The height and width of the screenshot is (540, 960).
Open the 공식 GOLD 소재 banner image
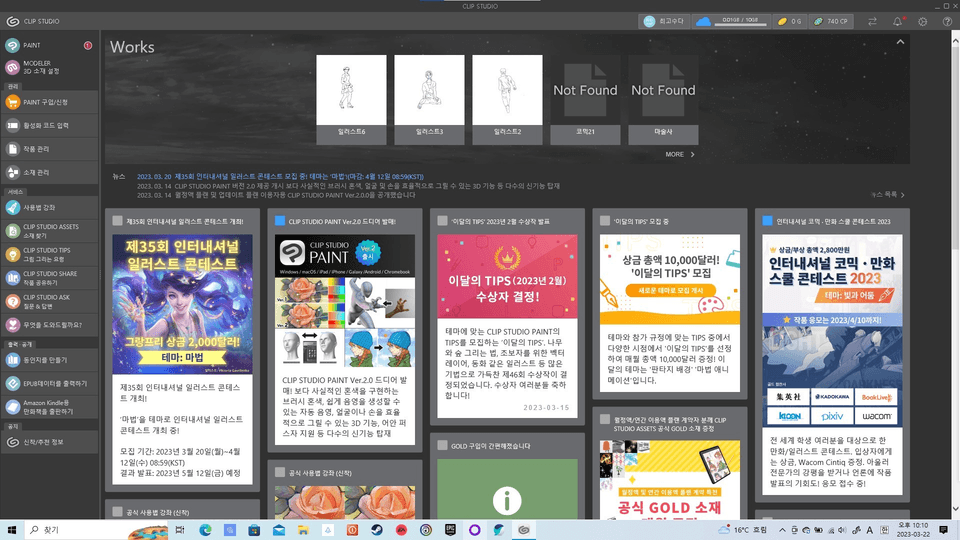(670, 479)
